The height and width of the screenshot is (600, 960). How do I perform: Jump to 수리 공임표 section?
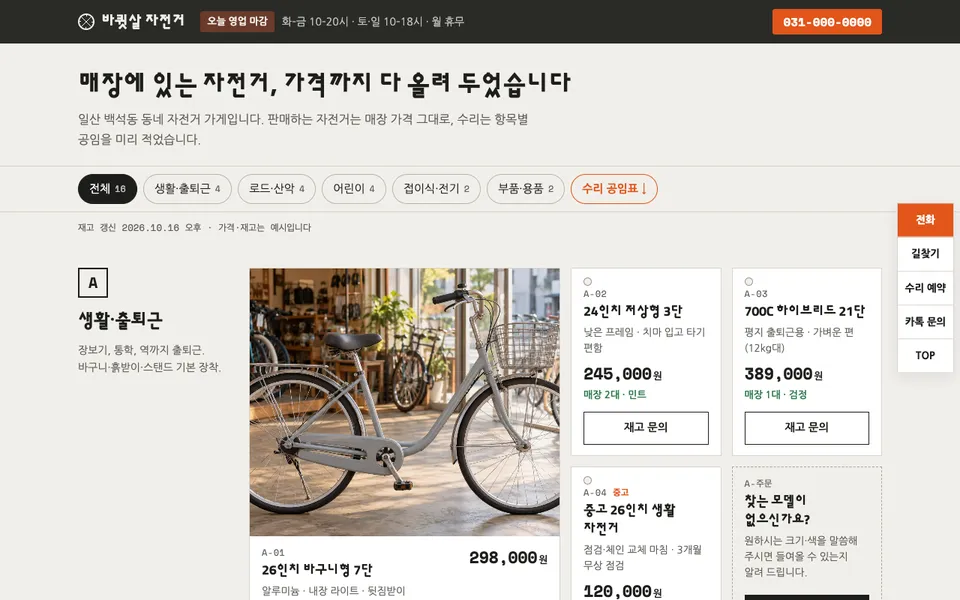tap(614, 189)
